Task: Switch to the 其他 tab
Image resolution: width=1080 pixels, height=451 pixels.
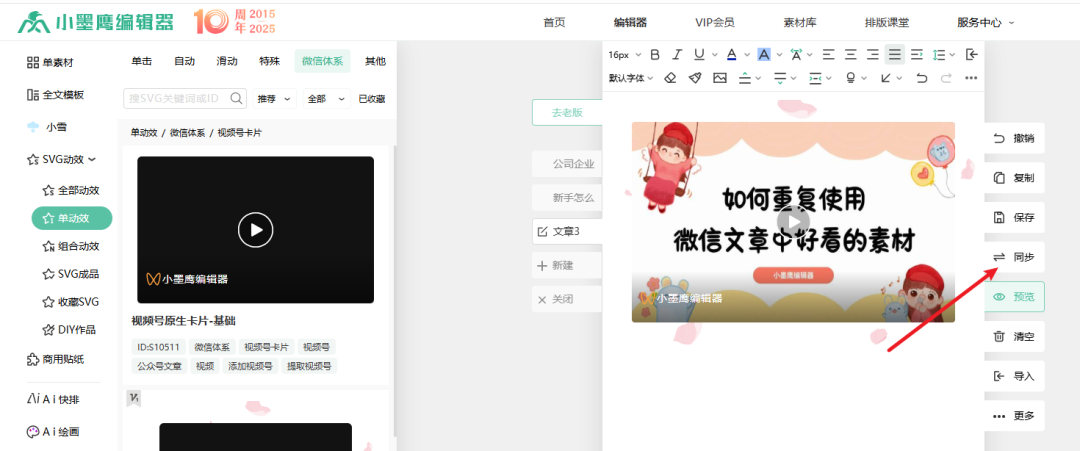Action: (375, 61)
